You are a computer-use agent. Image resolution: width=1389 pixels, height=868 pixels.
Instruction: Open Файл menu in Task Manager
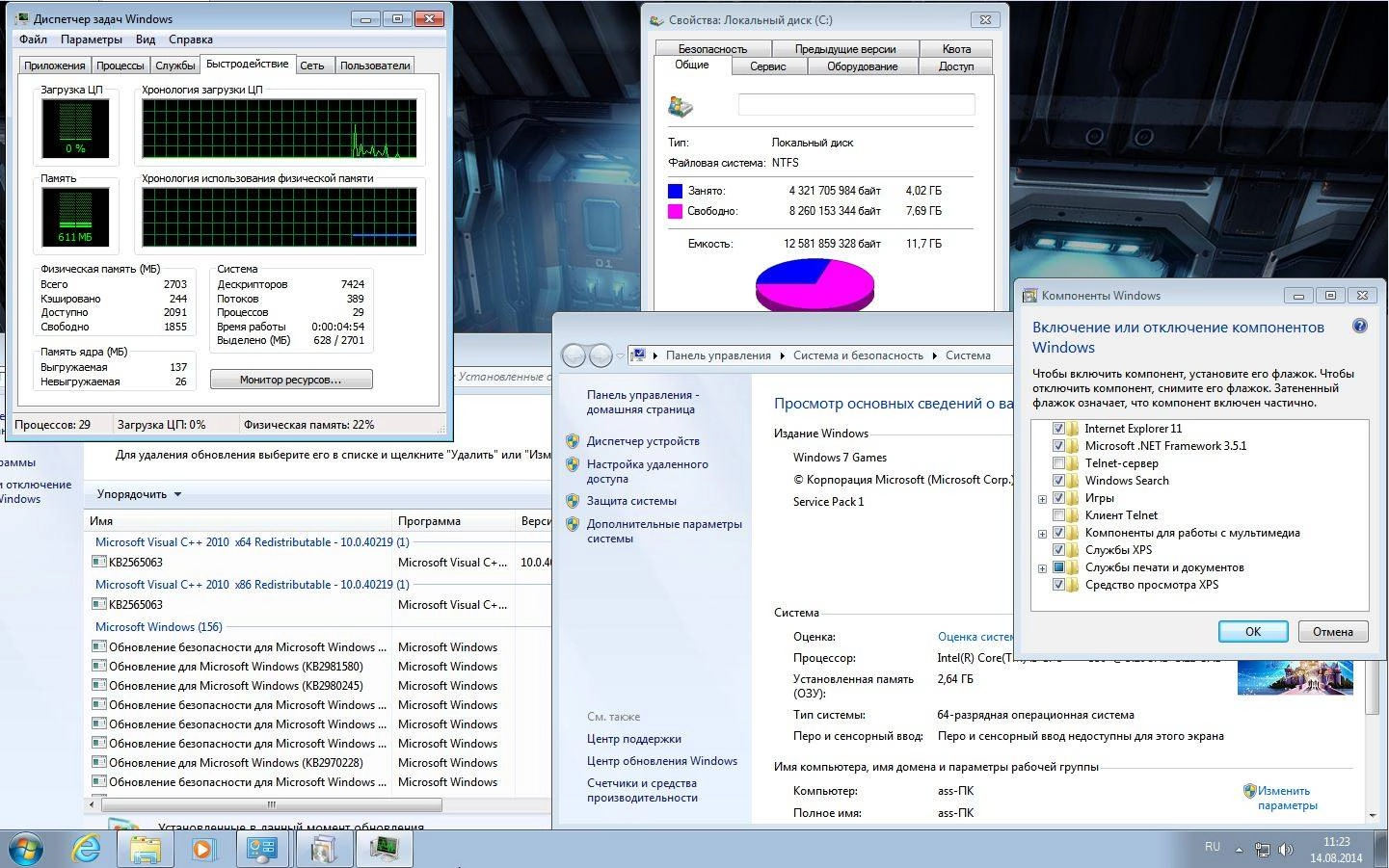33,39
